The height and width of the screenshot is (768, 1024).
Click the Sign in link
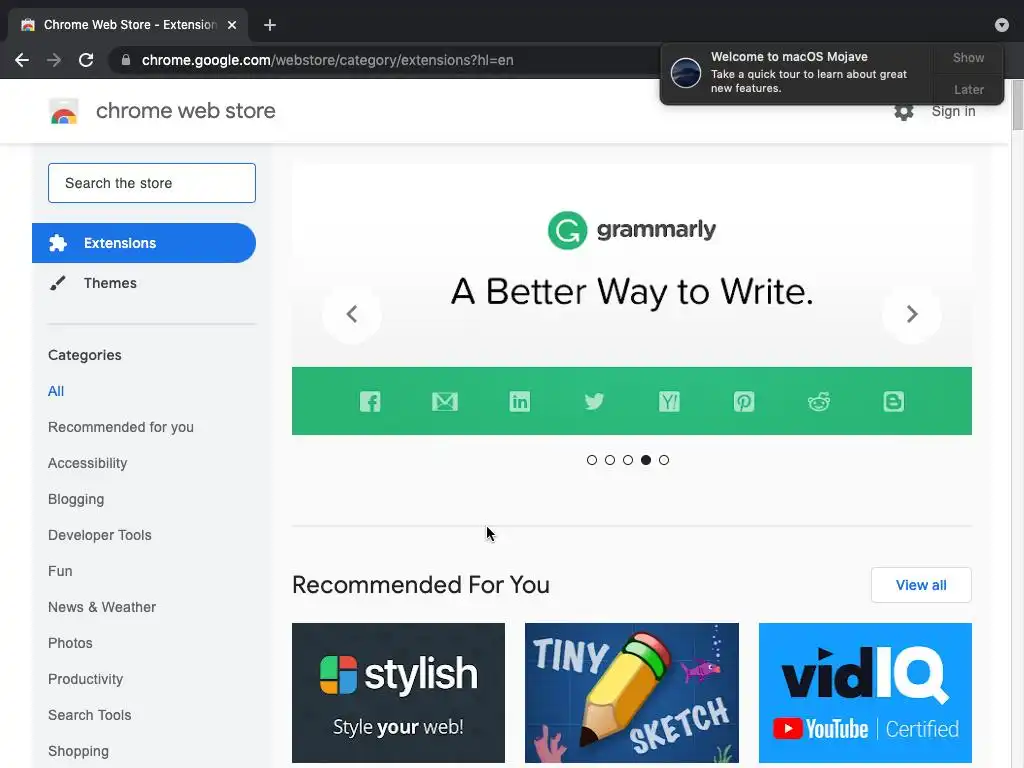pyautogui.click(x=953, y=112)
